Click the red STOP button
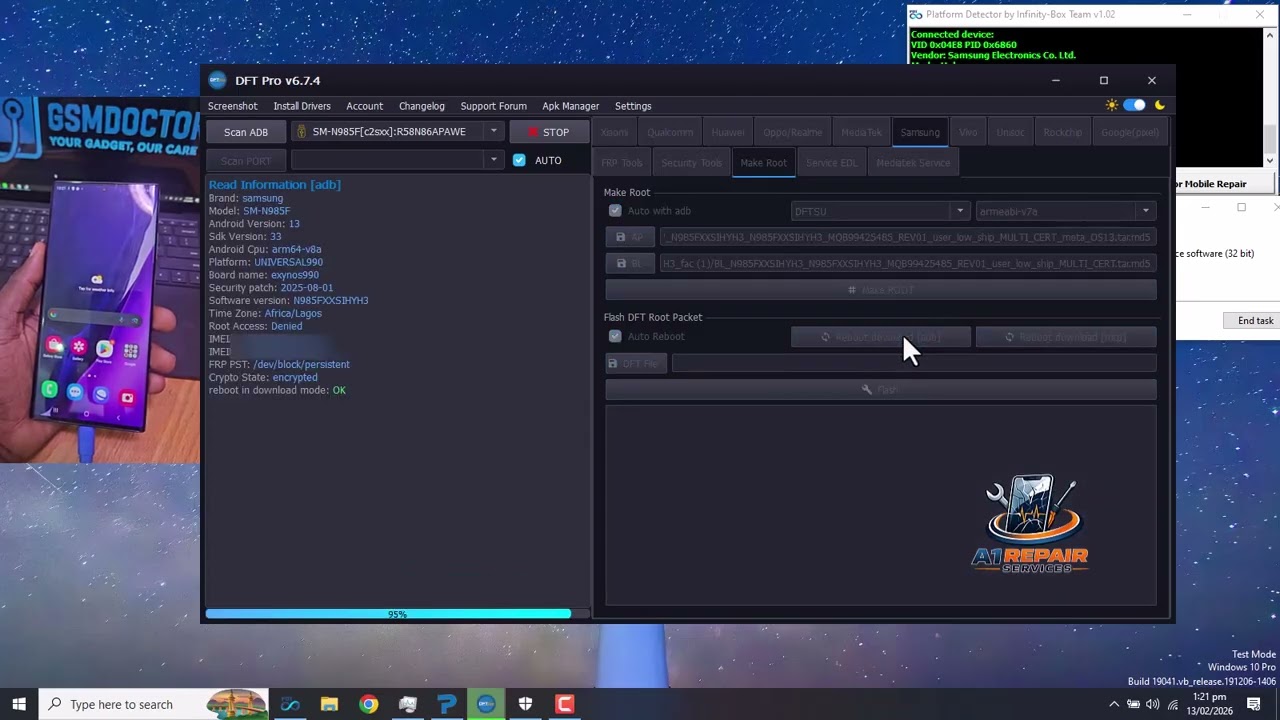 (549, 132)
